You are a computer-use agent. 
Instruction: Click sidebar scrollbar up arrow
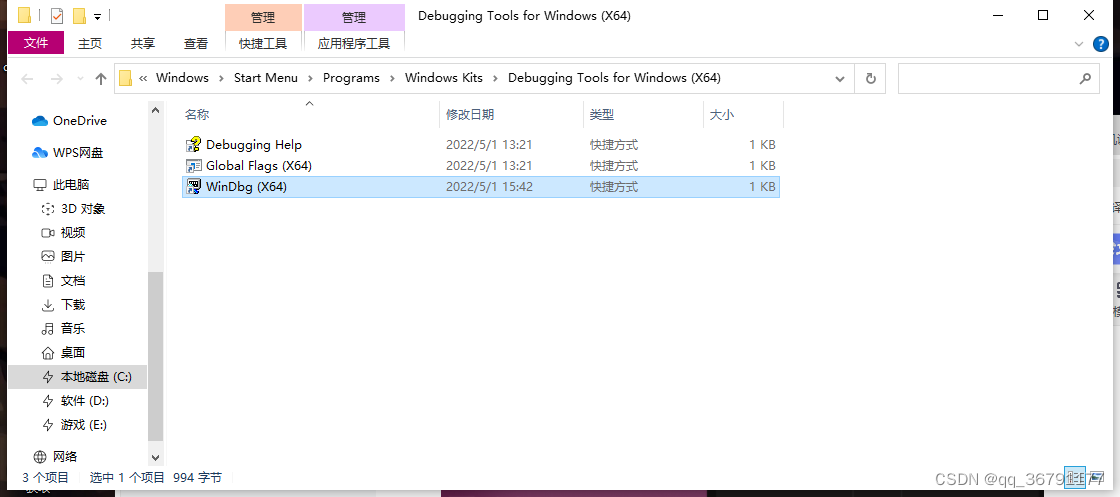(x=155, y=110)
